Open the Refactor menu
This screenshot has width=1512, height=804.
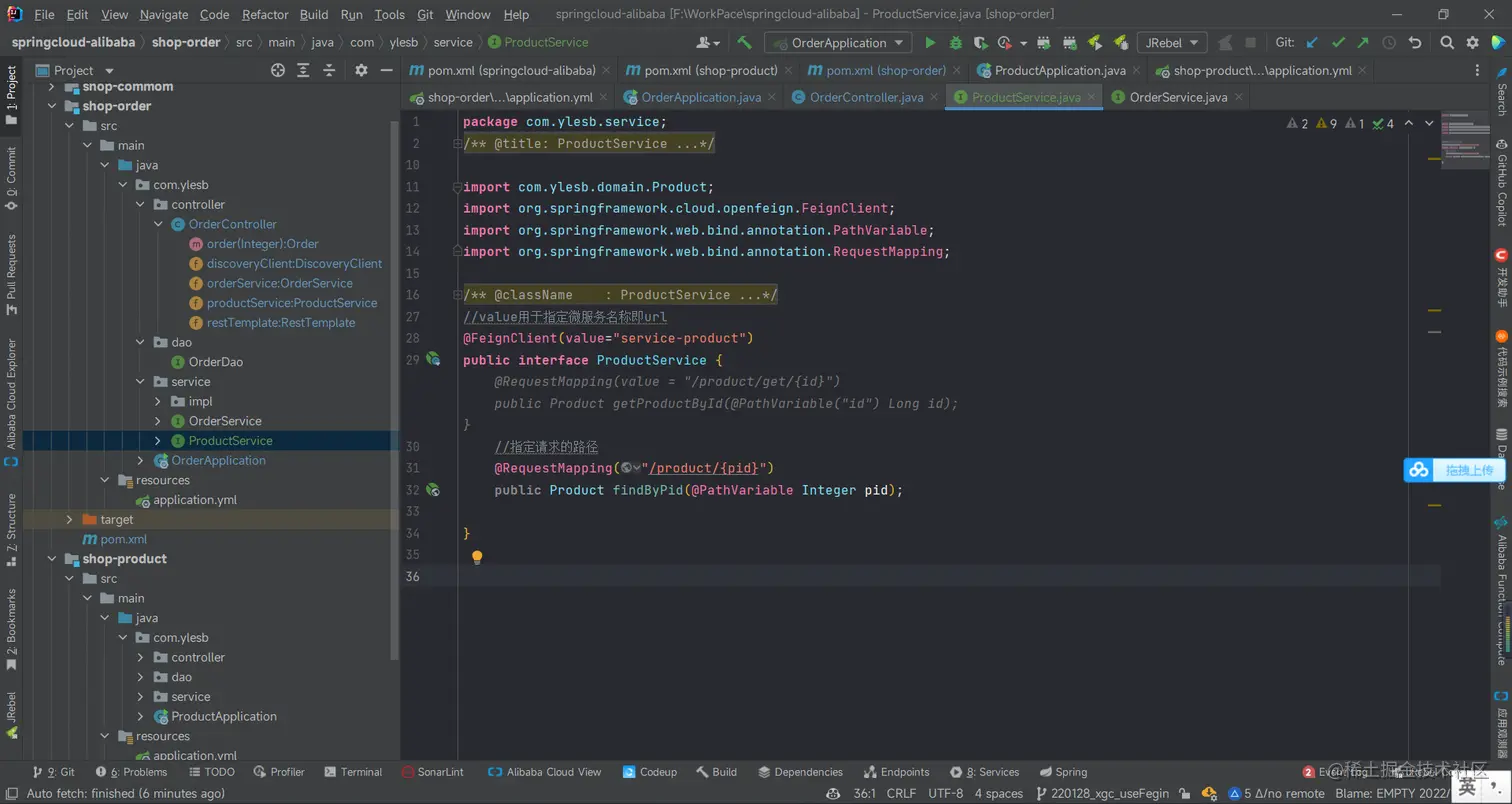point(265,15)
